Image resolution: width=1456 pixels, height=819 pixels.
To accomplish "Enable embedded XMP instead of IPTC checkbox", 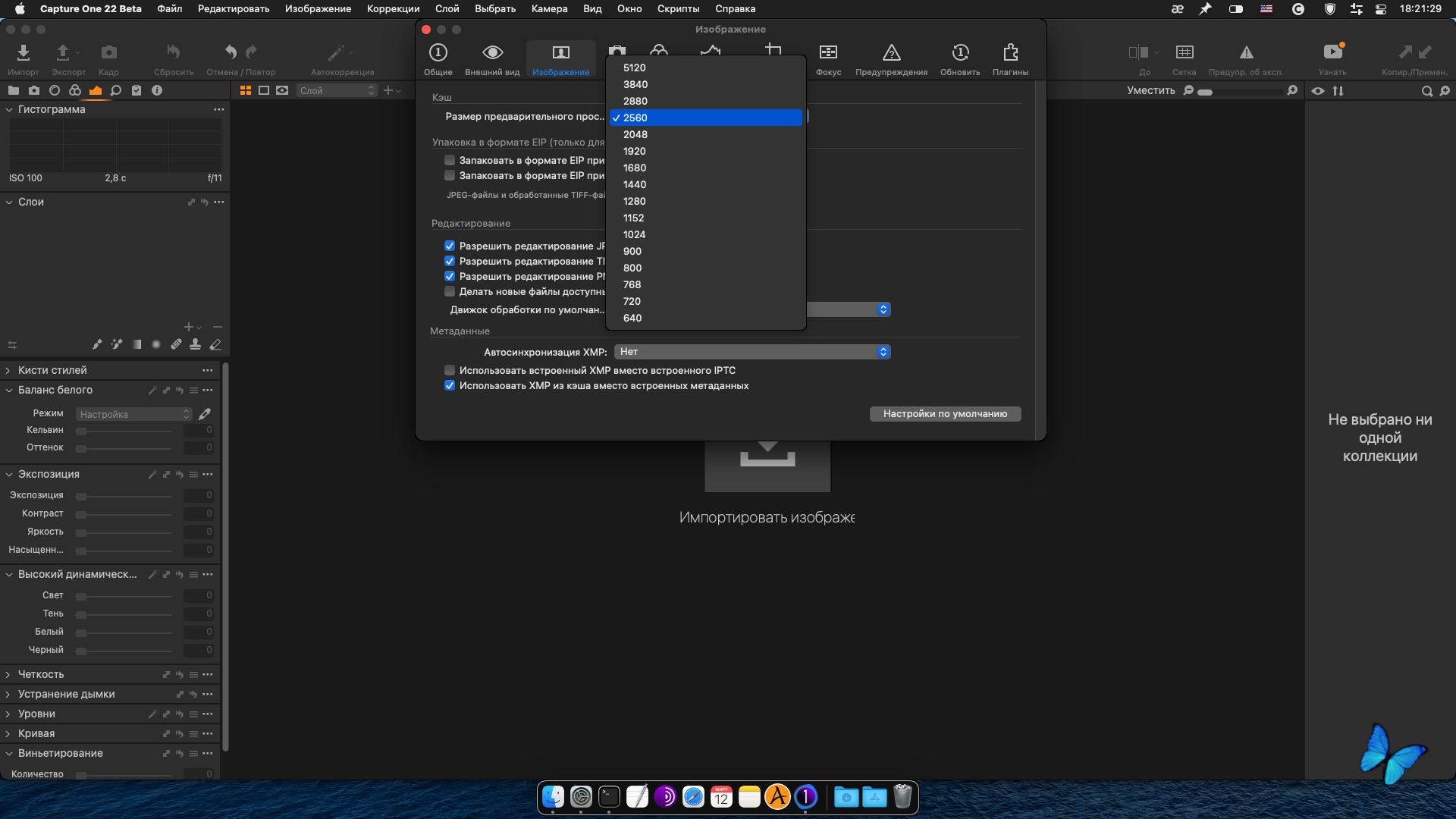I will pyautogui.click(x=450, y=370).
